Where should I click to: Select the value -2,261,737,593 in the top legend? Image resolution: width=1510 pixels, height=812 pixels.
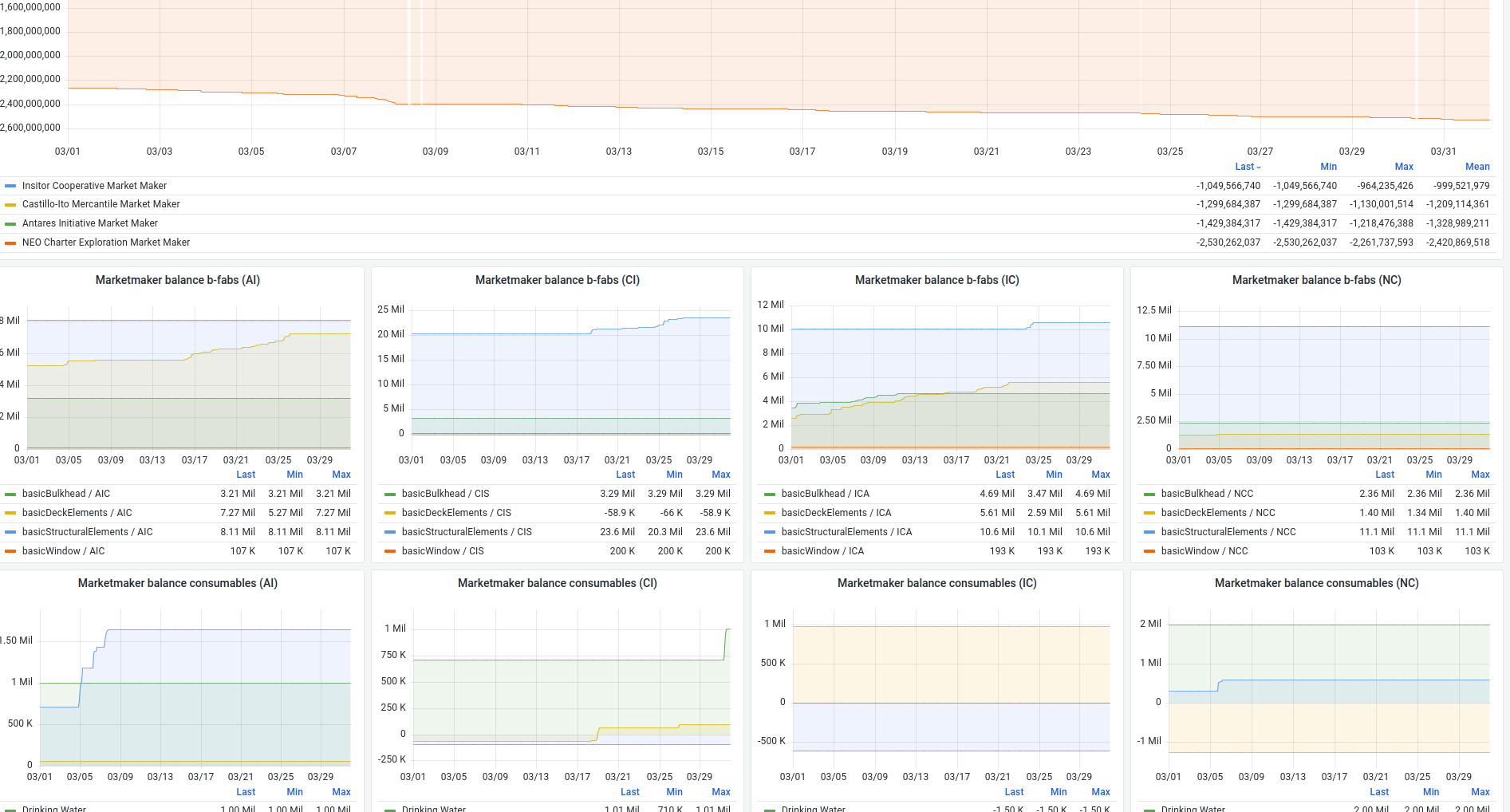(x=1382, y=242)
